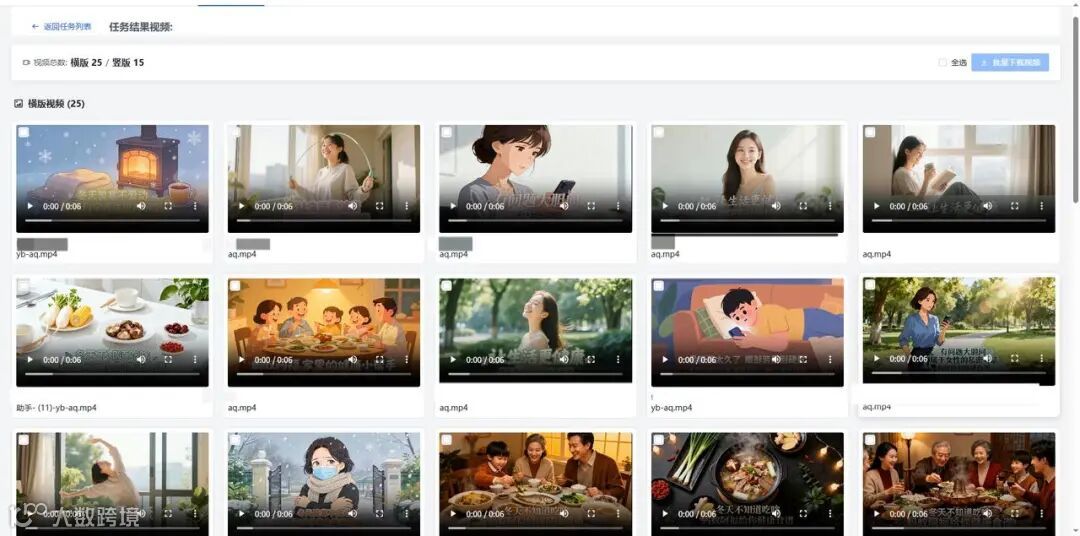The width and height of the screenshot is (1080, 536).
Task: Select the anime girl phone video checkbox
Action: [446, 132]
